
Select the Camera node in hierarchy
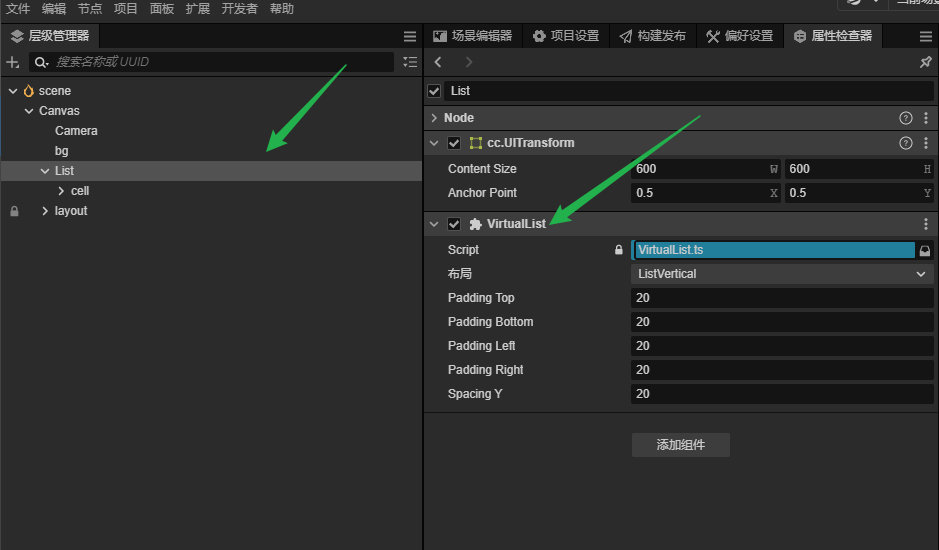(76, 131)
